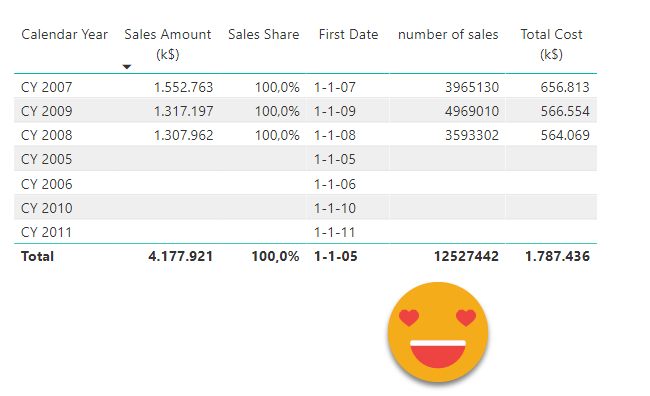Image resolution: width=650 pixels, height=396 pixels.
Task: Click the total cost value 1.787.436
Action: click(557, 256)
